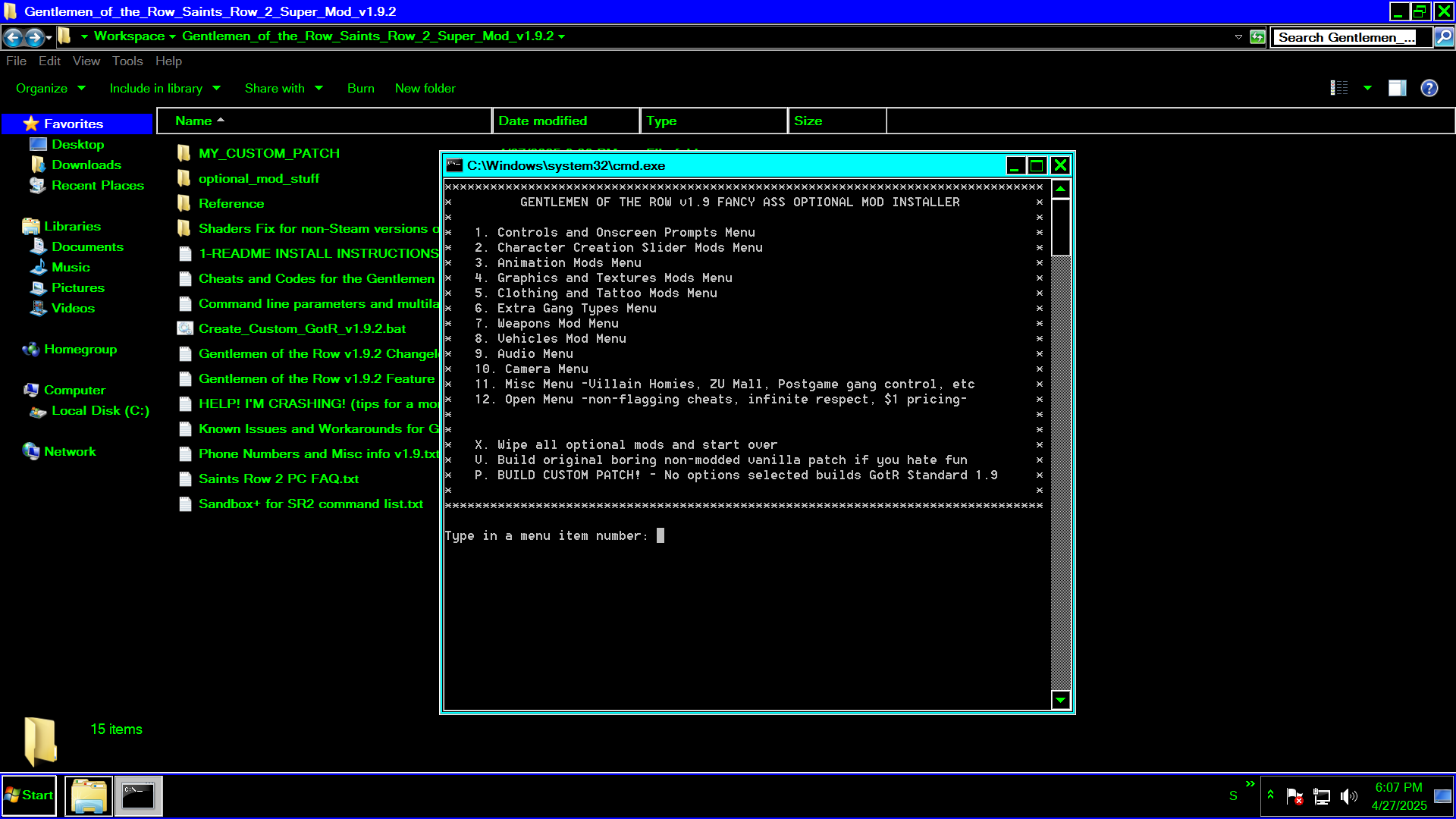
Task: Click the refresh button next to address bar
Action: click(1257, 36)
